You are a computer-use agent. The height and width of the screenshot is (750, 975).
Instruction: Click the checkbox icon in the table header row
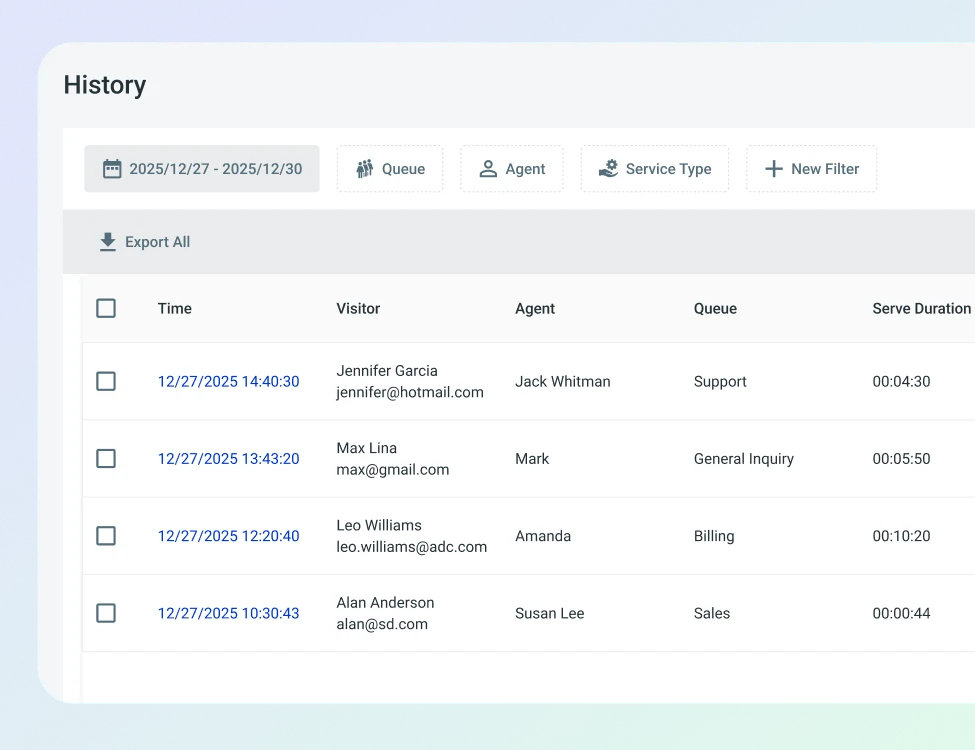106,308
